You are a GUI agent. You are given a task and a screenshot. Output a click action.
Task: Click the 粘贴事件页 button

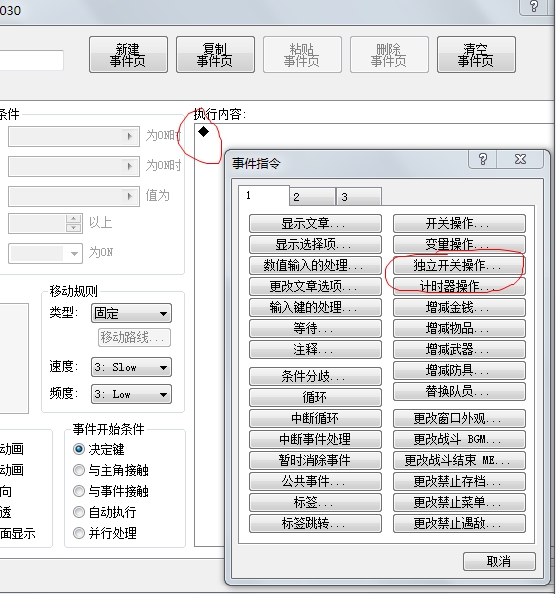[x=302, y=55]
